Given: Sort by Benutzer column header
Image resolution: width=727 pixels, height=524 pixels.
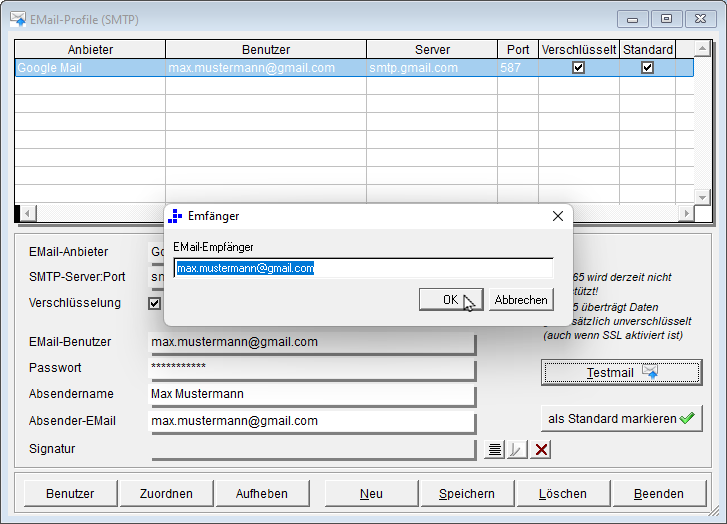Looking at the screenshot, I should pyautogui.click(x=266, y=49).
